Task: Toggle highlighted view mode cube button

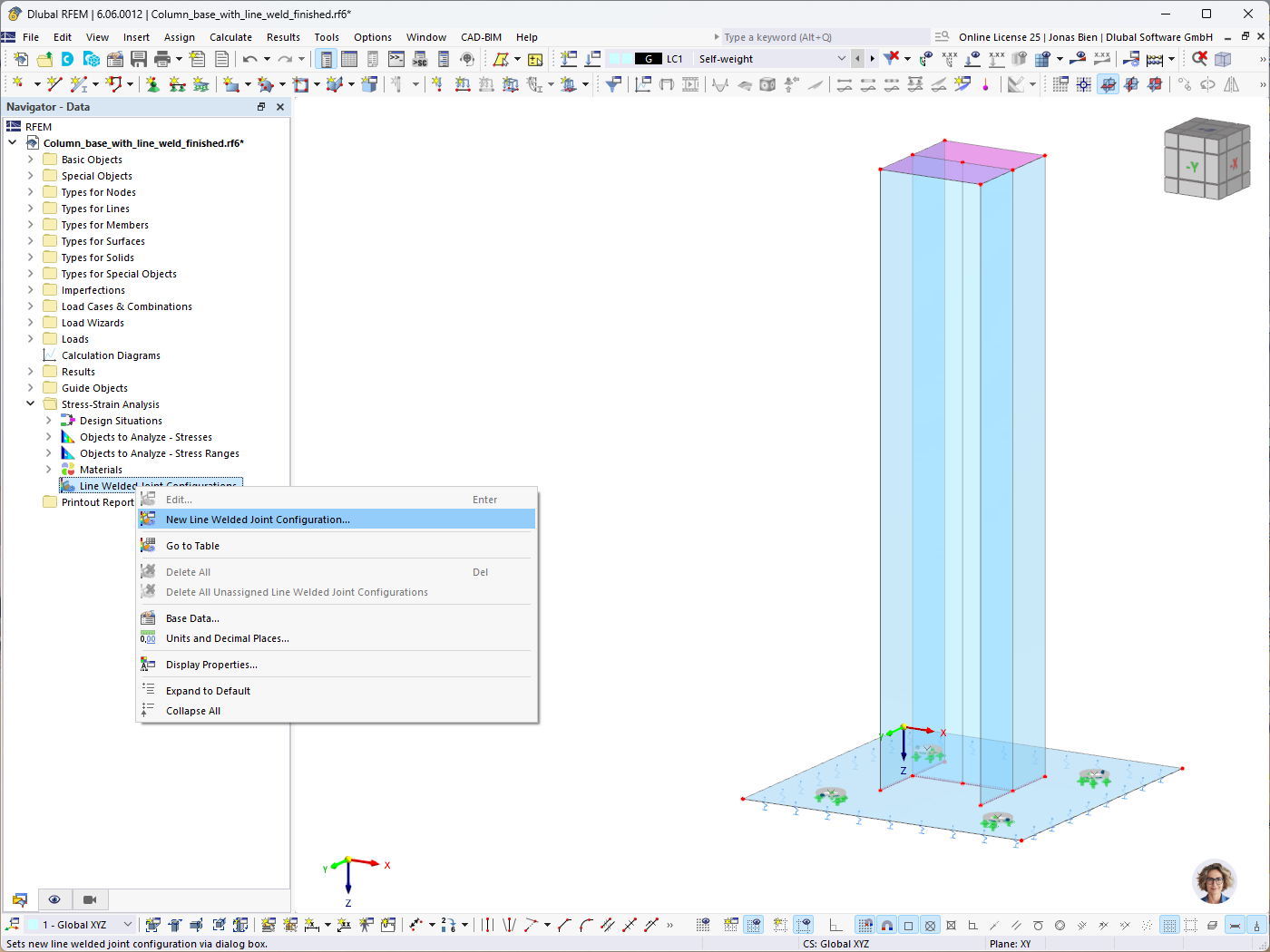Action: (1108, 84)
